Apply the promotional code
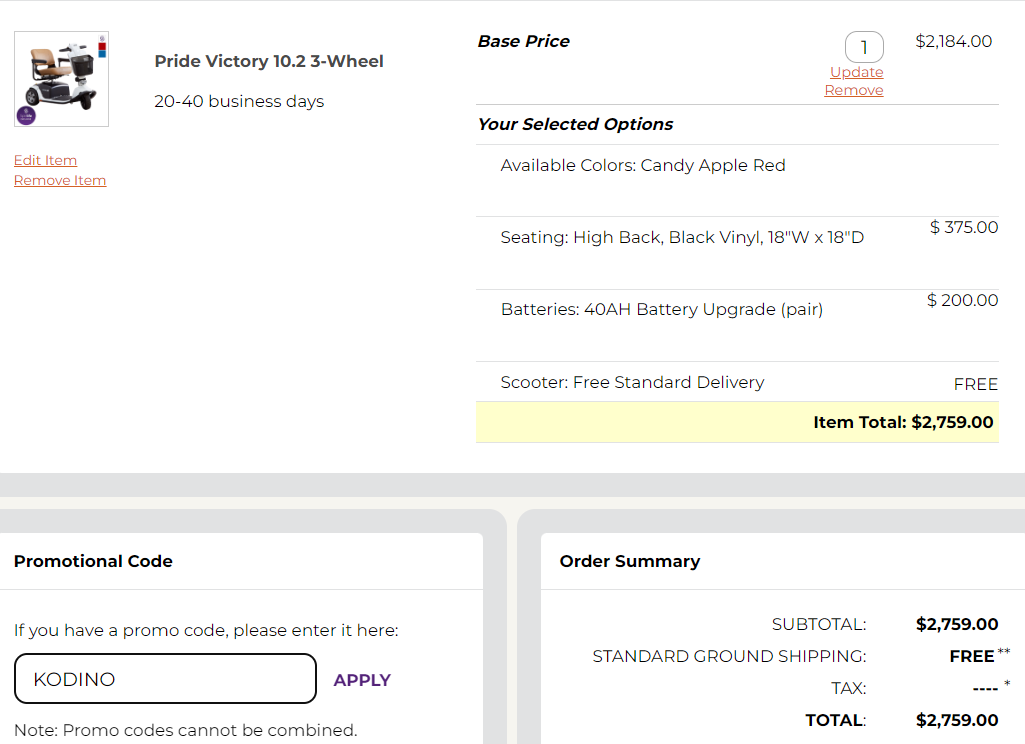The image size is (1025, 744). 362,680
